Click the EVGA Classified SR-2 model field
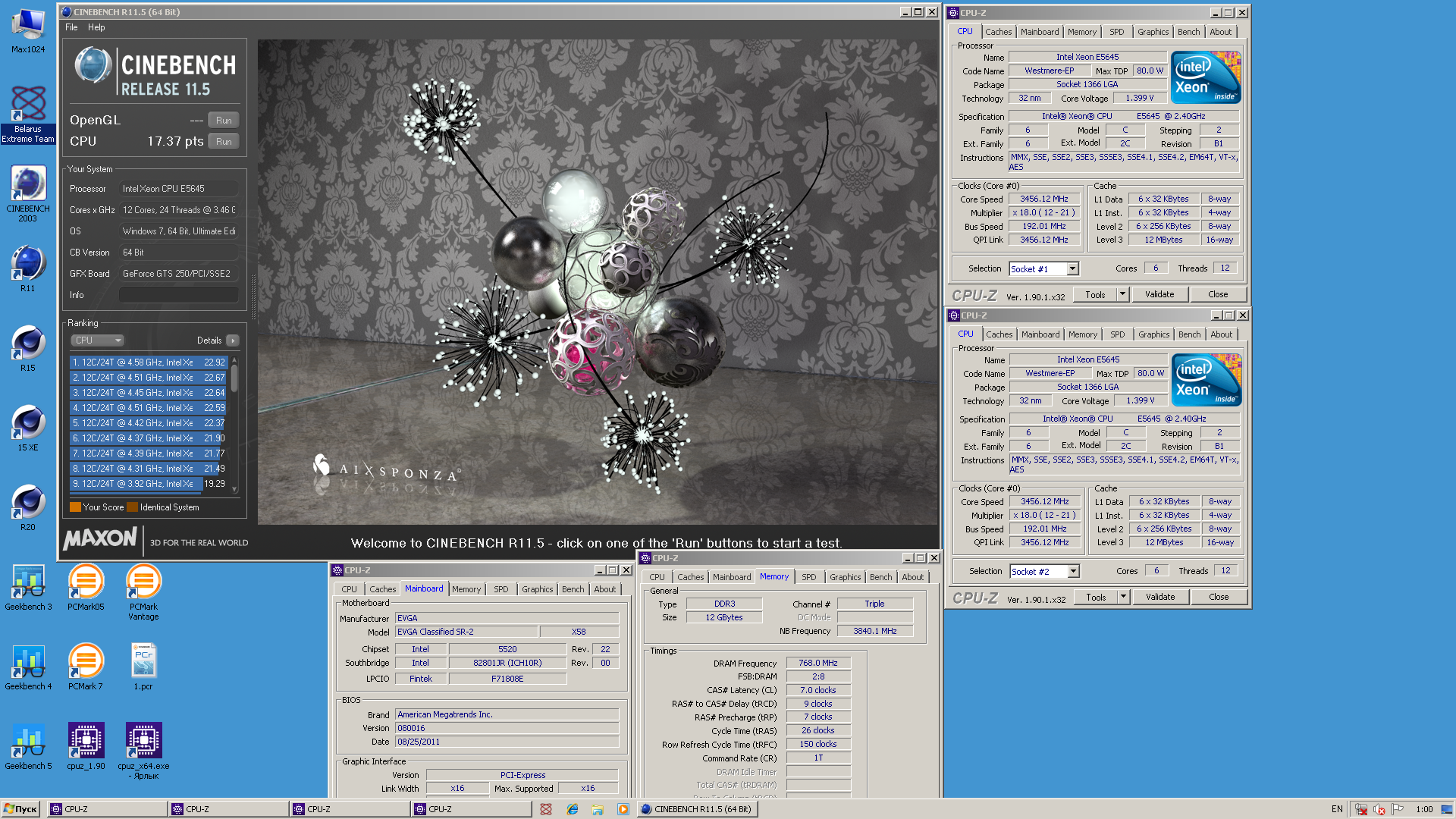1456x819 pixels. pyautogui.click(x=466, y=632)
